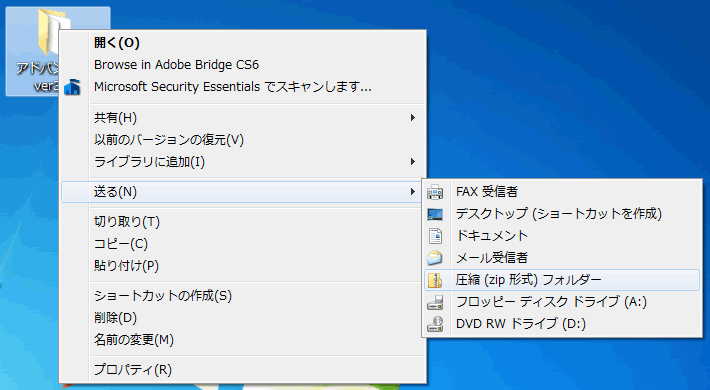Send to デスクトップ (ショートカットを作成)

562,214
